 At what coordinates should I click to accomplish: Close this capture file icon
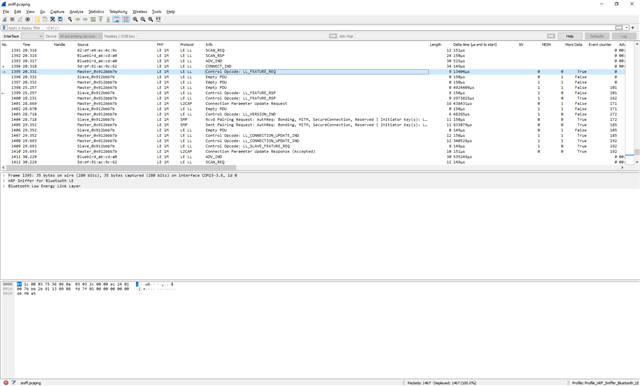pyautogui.click(x=53, y=19)
